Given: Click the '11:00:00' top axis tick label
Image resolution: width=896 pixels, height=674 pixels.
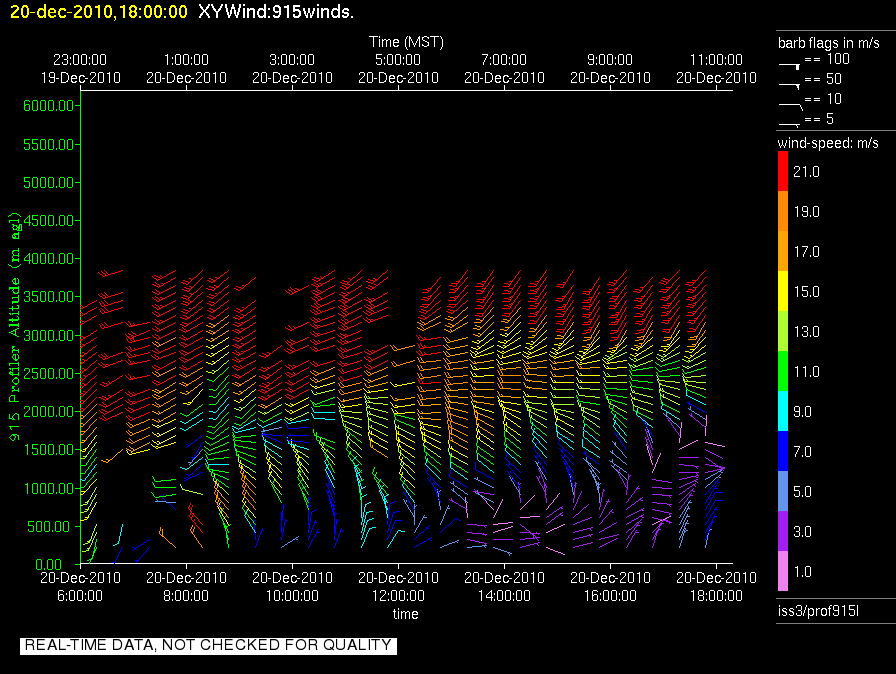Looking at the screenshot, I should [716, 60].
